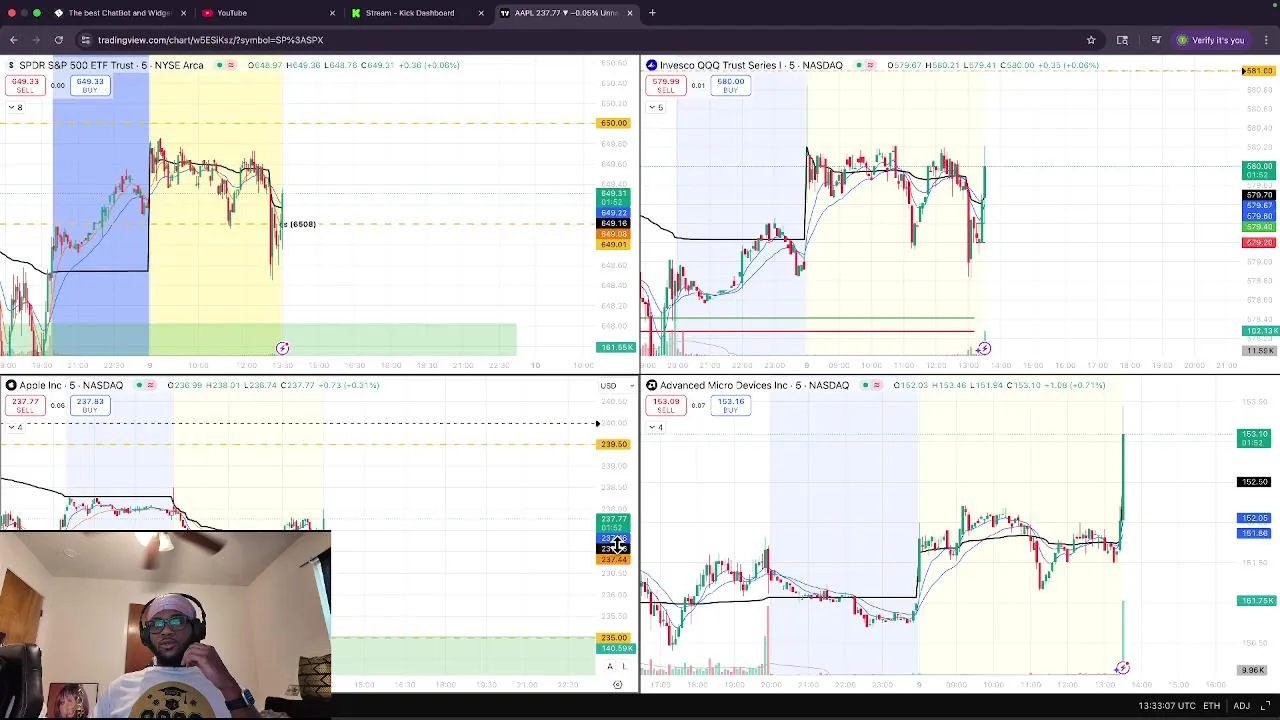Click BUY 580.00 on QQQ chart

pyautogui.click(x=730, y=85)
